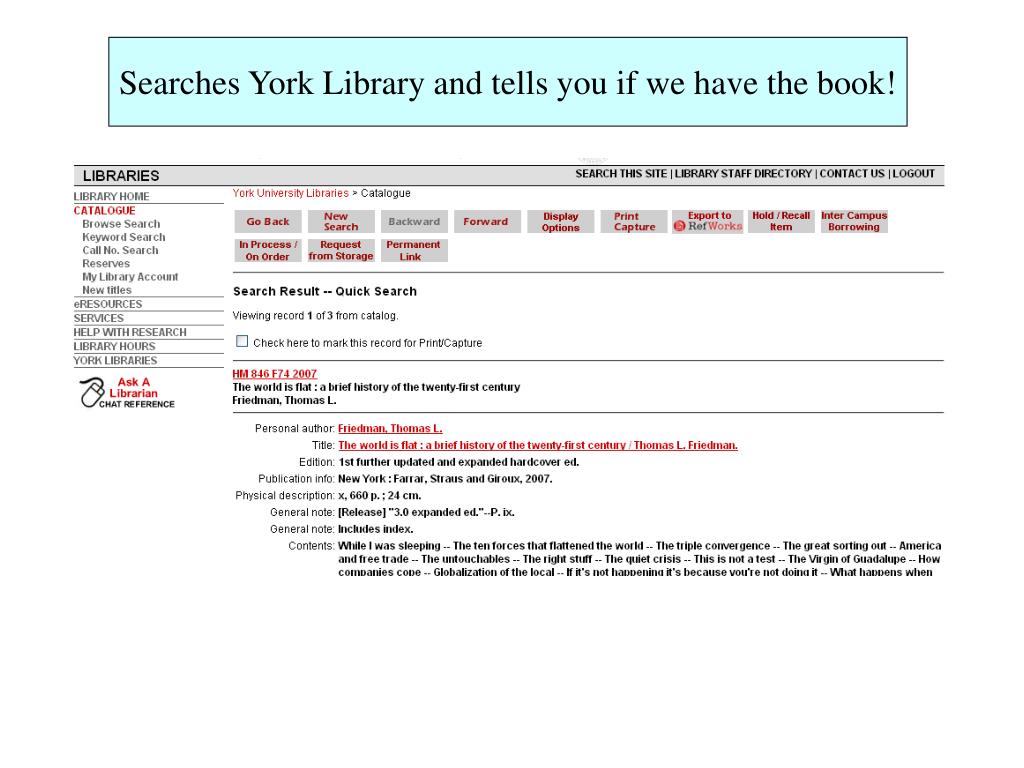
Task: Open eRESOURCES section
Action: (108, 304)
